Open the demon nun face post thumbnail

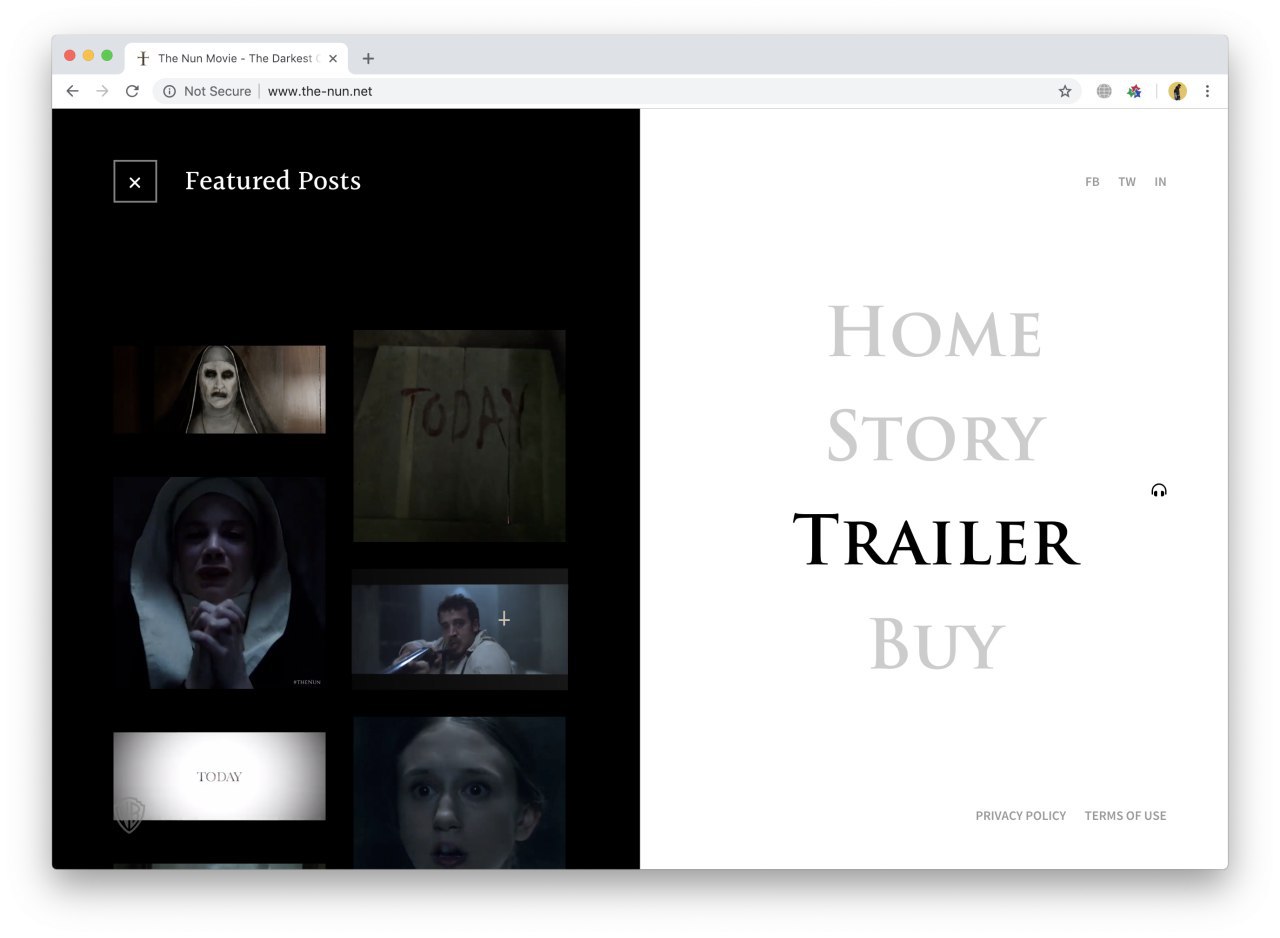(219, 389)
